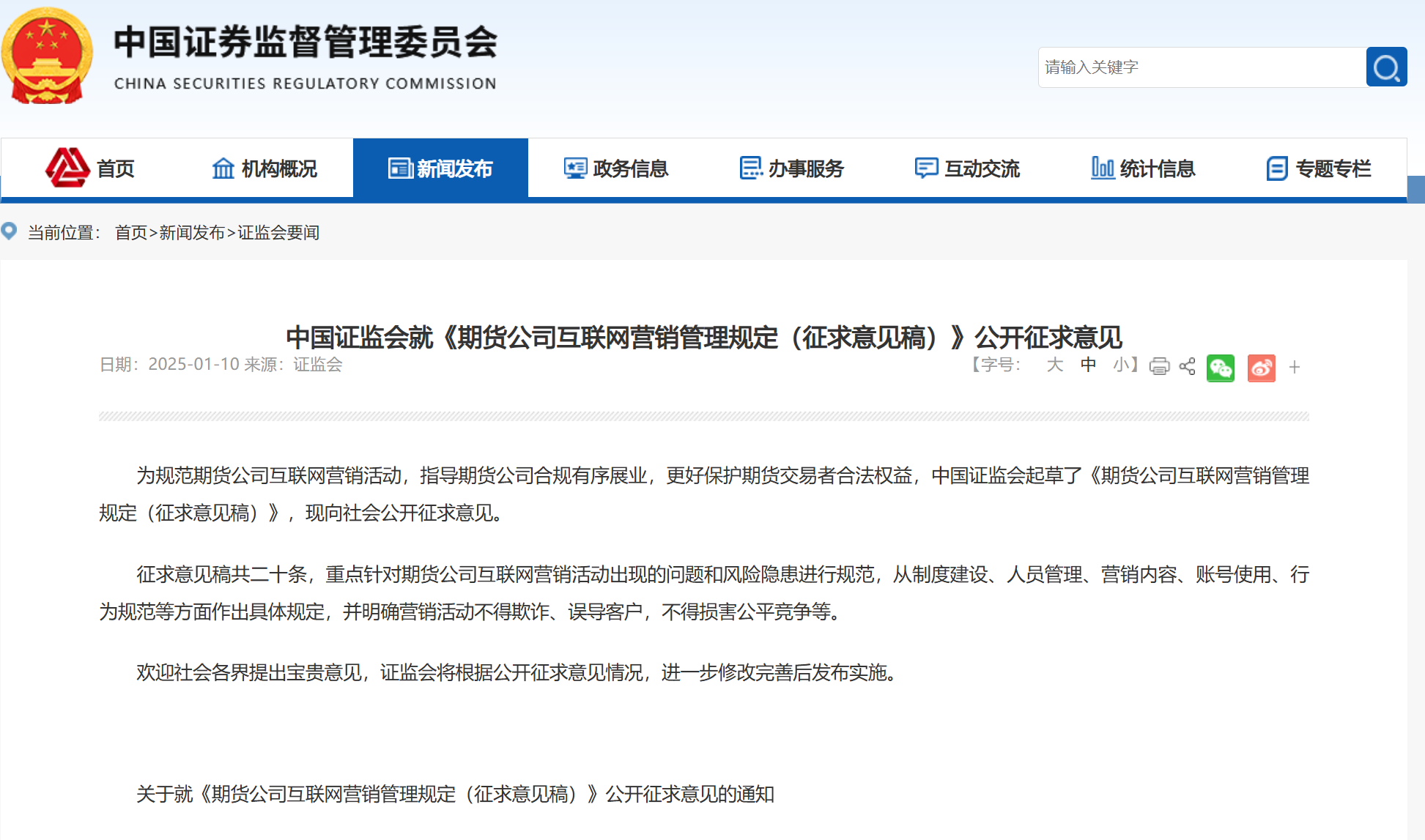Click the location pin breadcrumb icon
The image size is (1425, 840).
tap(10, 231)
